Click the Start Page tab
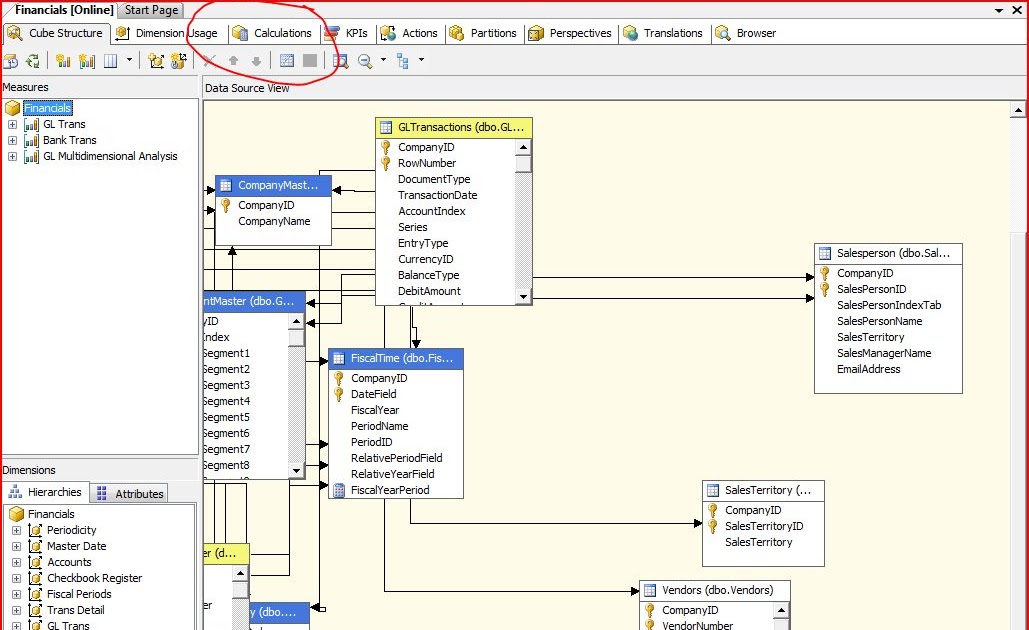This screenshot has height=630, width=1029. (150, 10)
